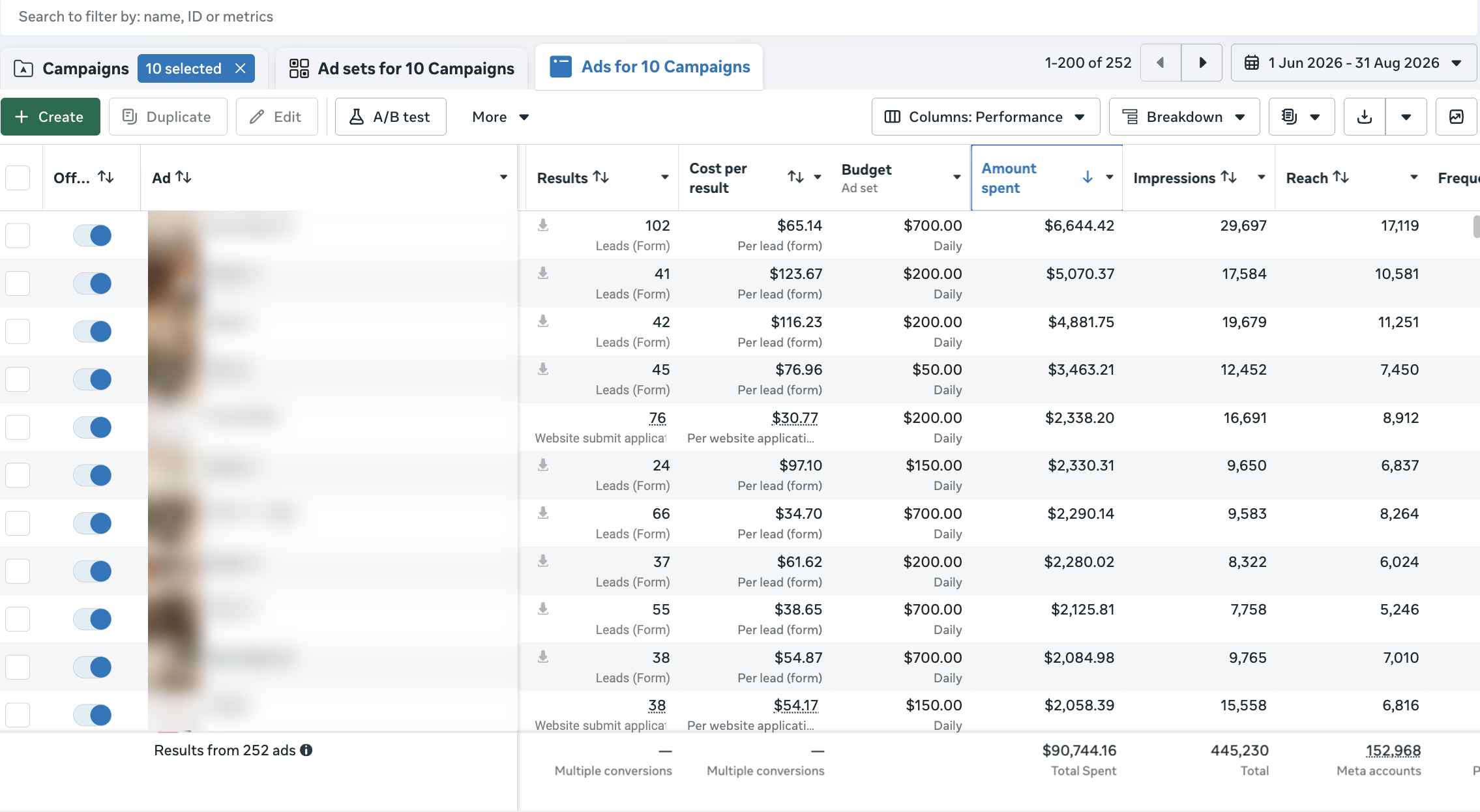Go to previous page of results

point(1161,63)
